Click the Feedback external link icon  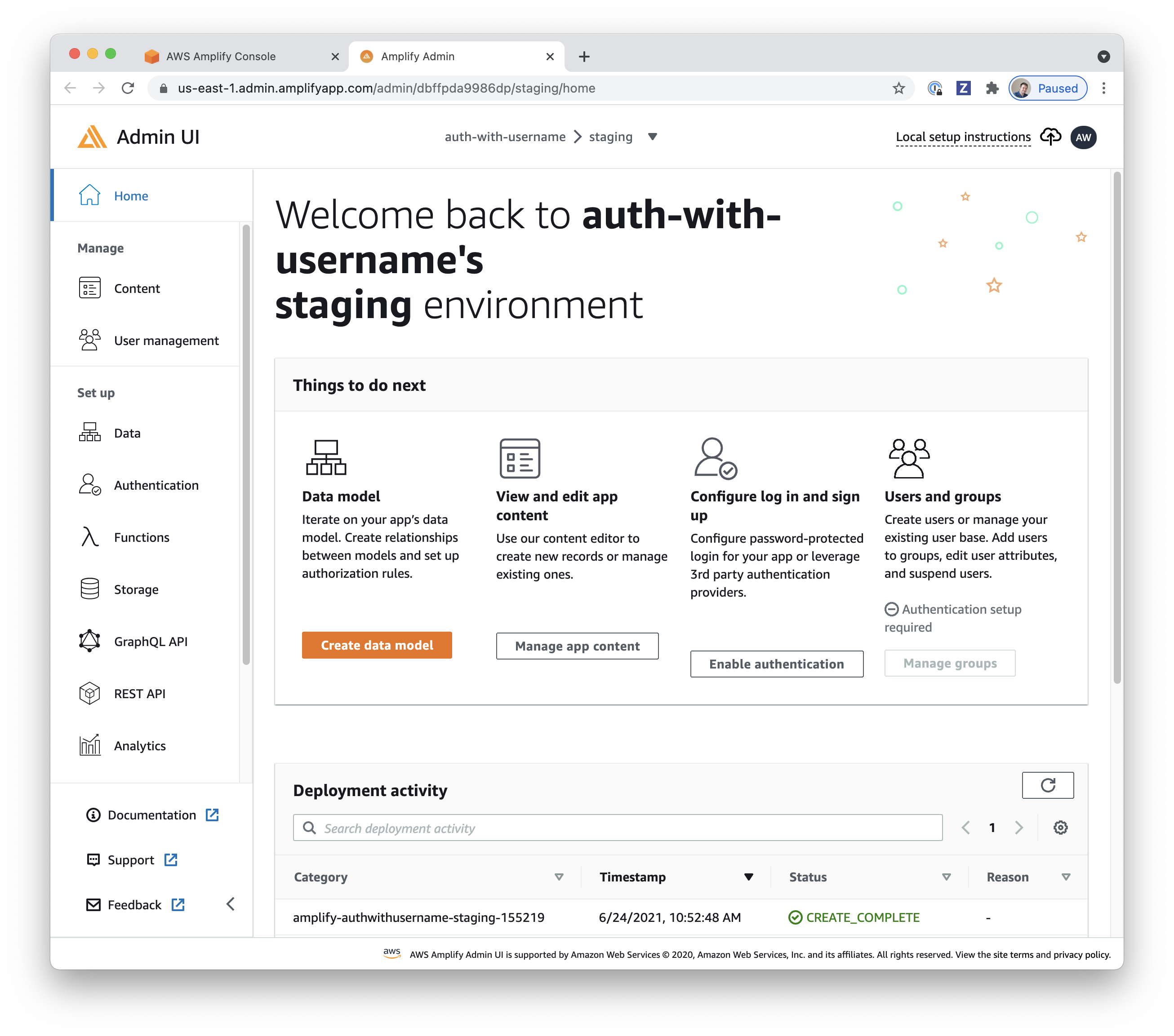(x=178, y=904)
